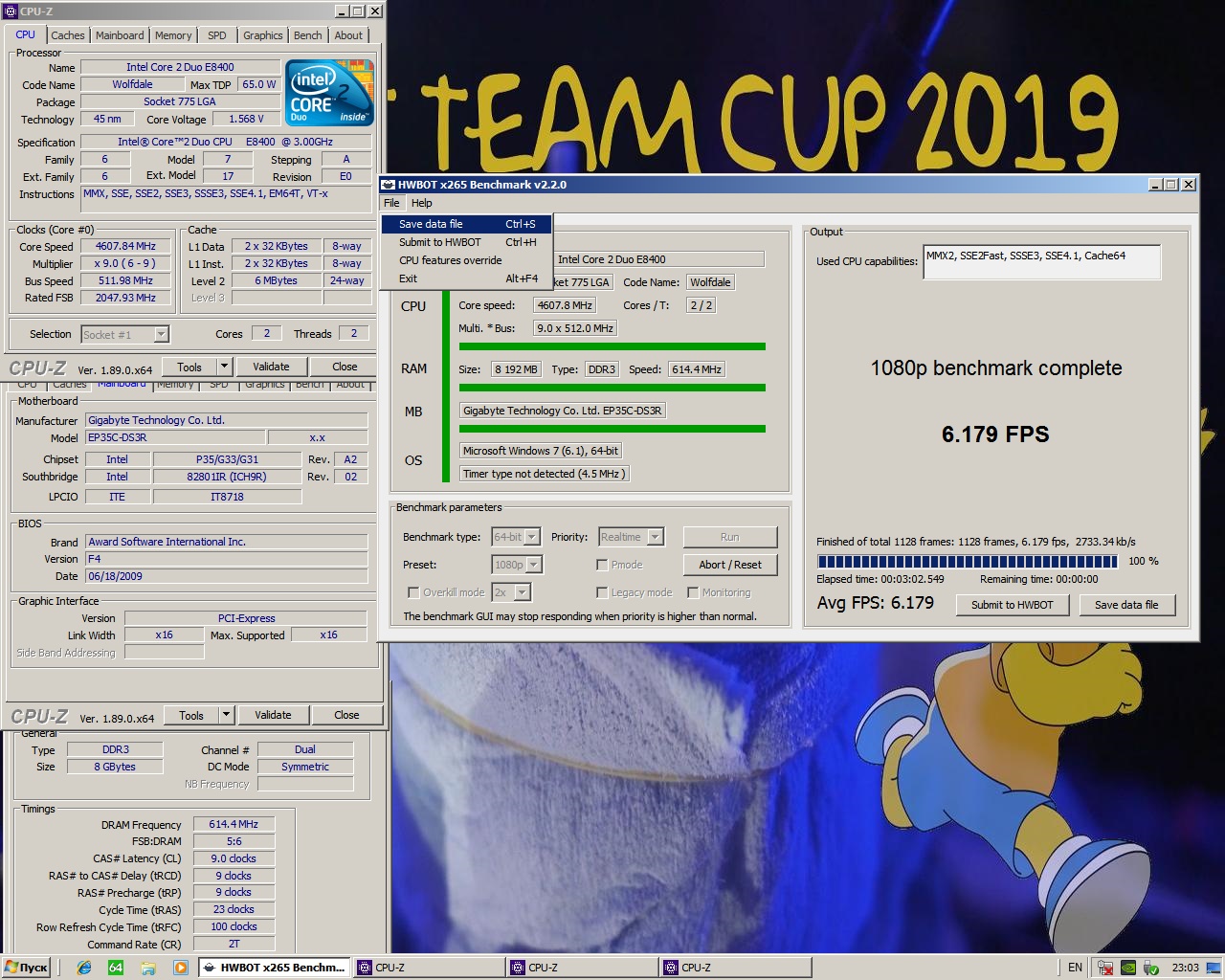Viewport: 1225px width, 980px height.
Task: Click the disconnected network tray icon
Action: [1106, 968]
